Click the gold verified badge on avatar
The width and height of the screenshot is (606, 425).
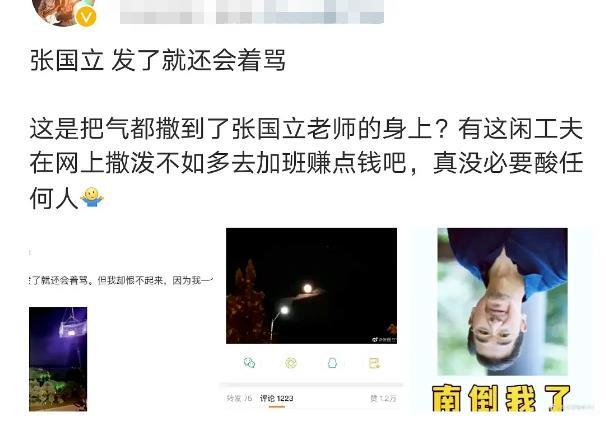click(87, 17)
